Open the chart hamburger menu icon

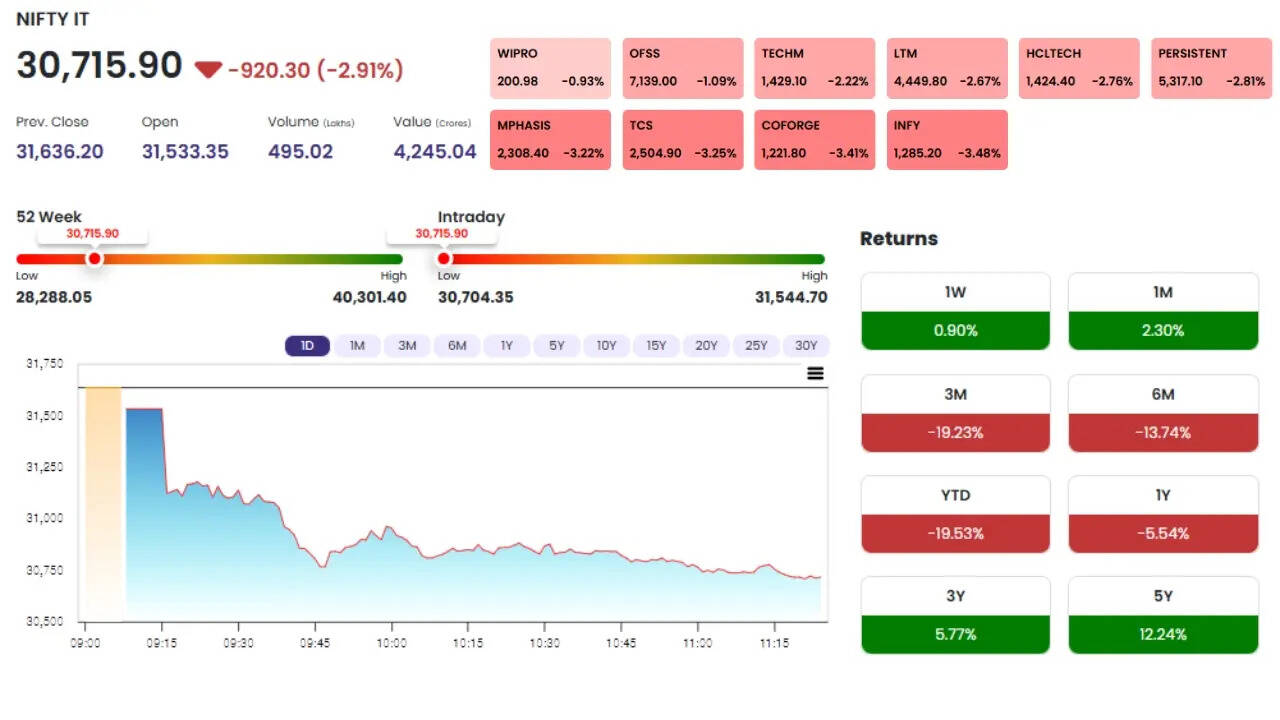click(815, 374)
